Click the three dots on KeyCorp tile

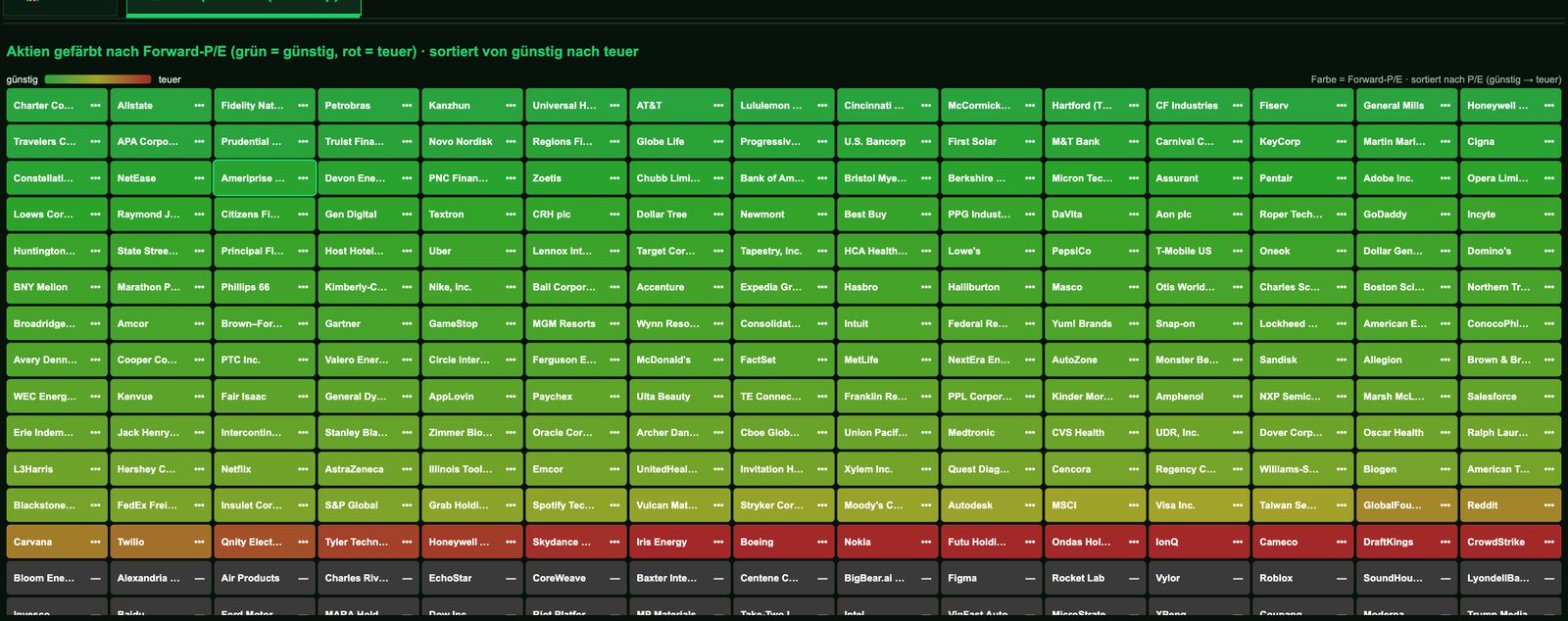pyautogui.click(x=1342, y=142)
